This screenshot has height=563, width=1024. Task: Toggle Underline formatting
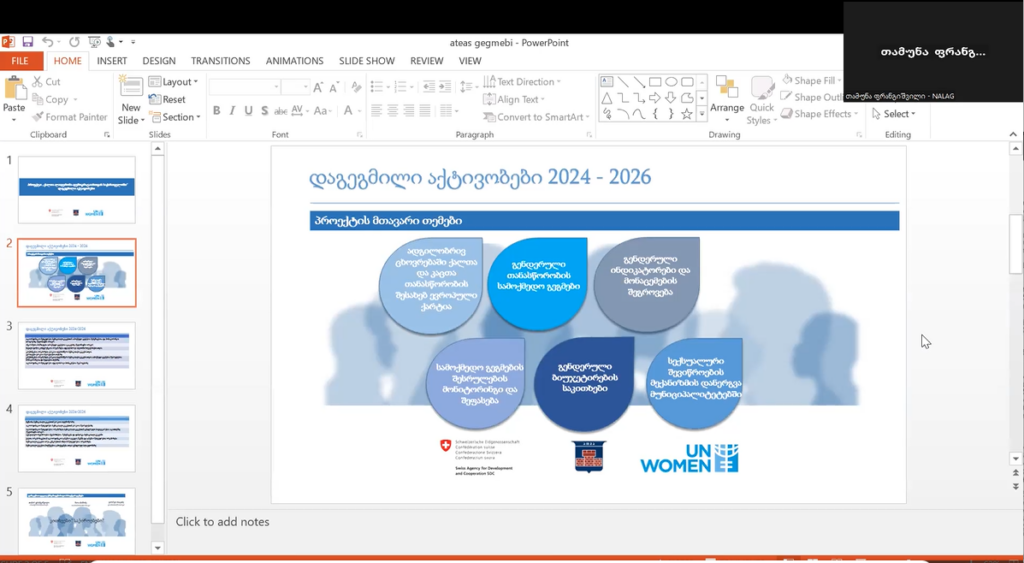[247, 111]
